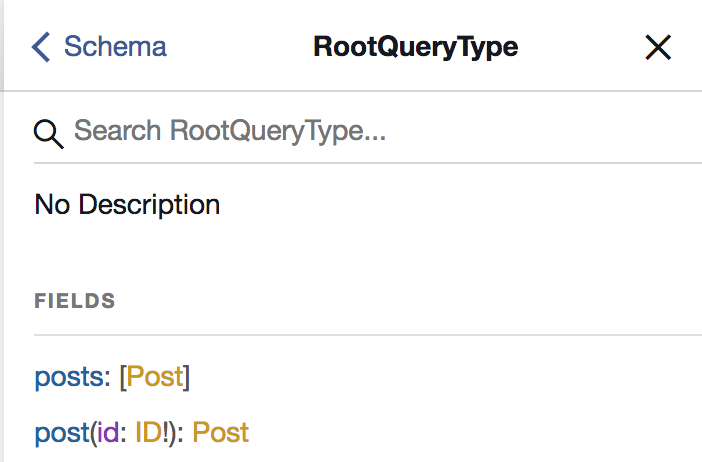The width and height of the screenshot is (702, 462).
Task: Click the opening bracket before Post
Action: click(x=122, y=378)
